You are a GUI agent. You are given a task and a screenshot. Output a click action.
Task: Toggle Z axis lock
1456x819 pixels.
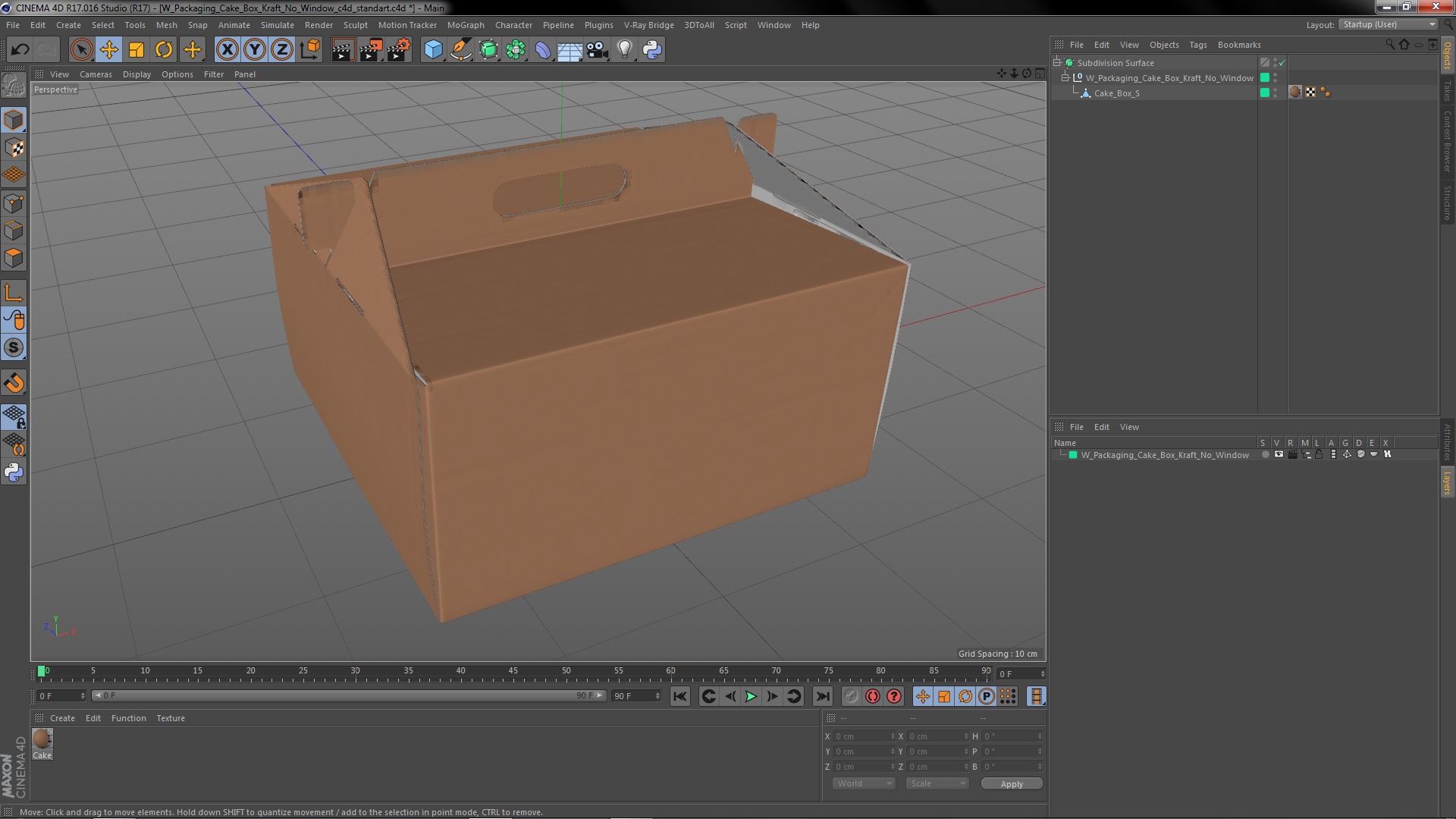click(x=281, y=50)
